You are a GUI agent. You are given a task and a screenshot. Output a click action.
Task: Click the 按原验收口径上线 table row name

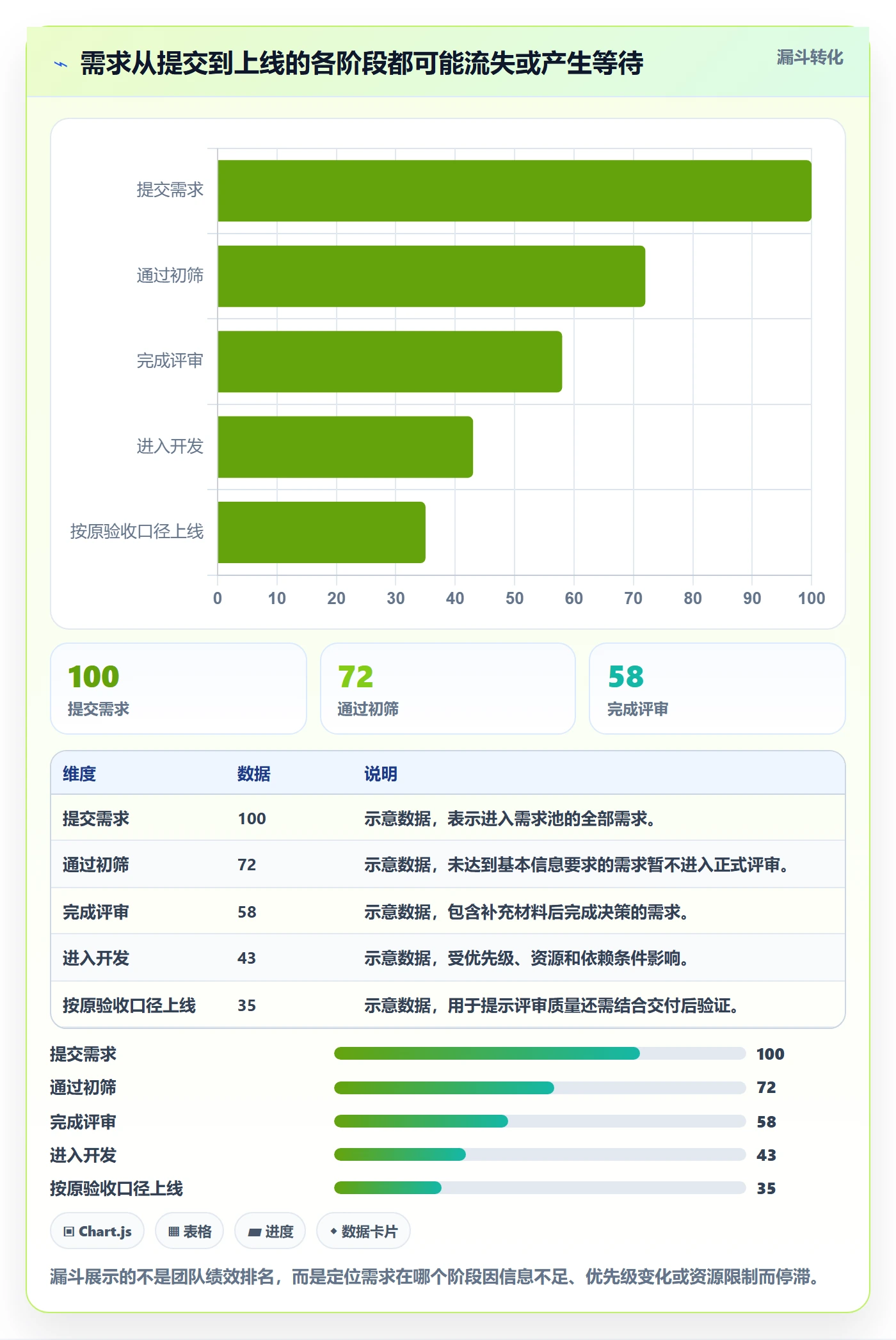click(x=129, y=1005)
